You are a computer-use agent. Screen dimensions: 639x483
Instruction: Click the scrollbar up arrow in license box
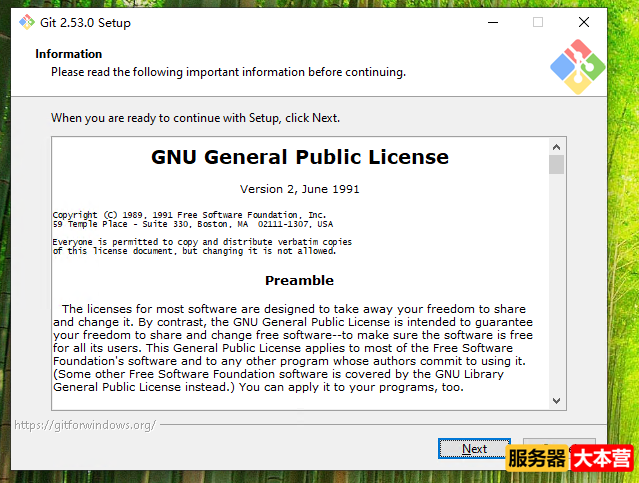pyautogui.click(x=556, y=146)
